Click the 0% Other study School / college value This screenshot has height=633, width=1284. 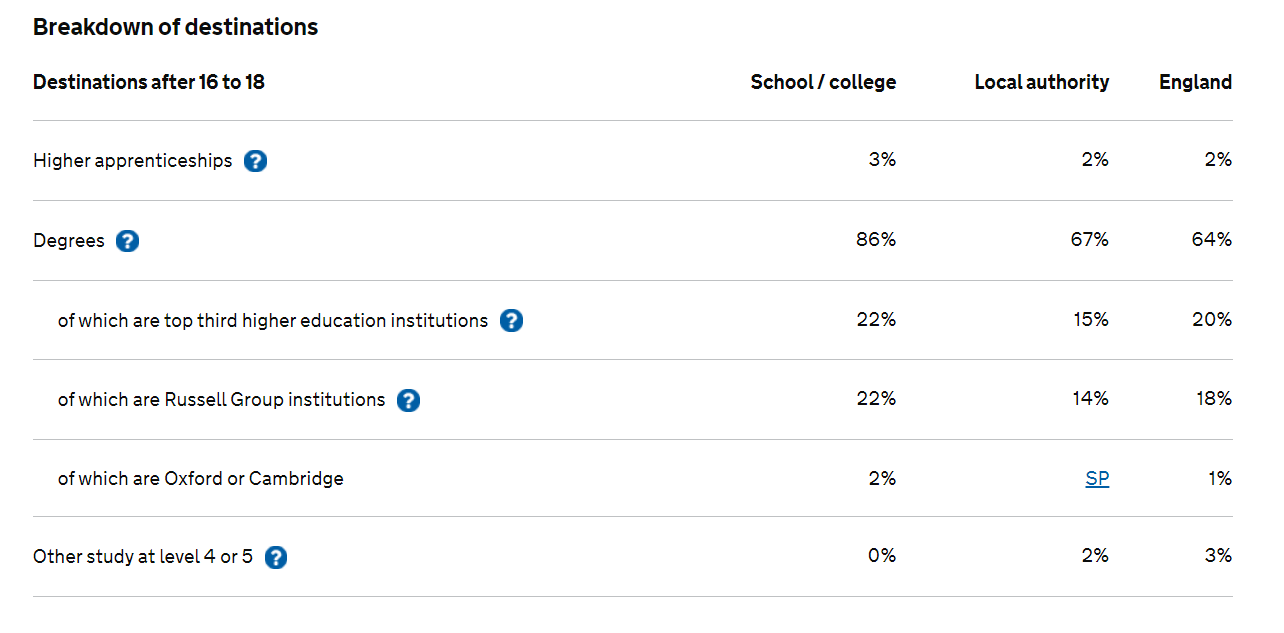click(882, 556)
